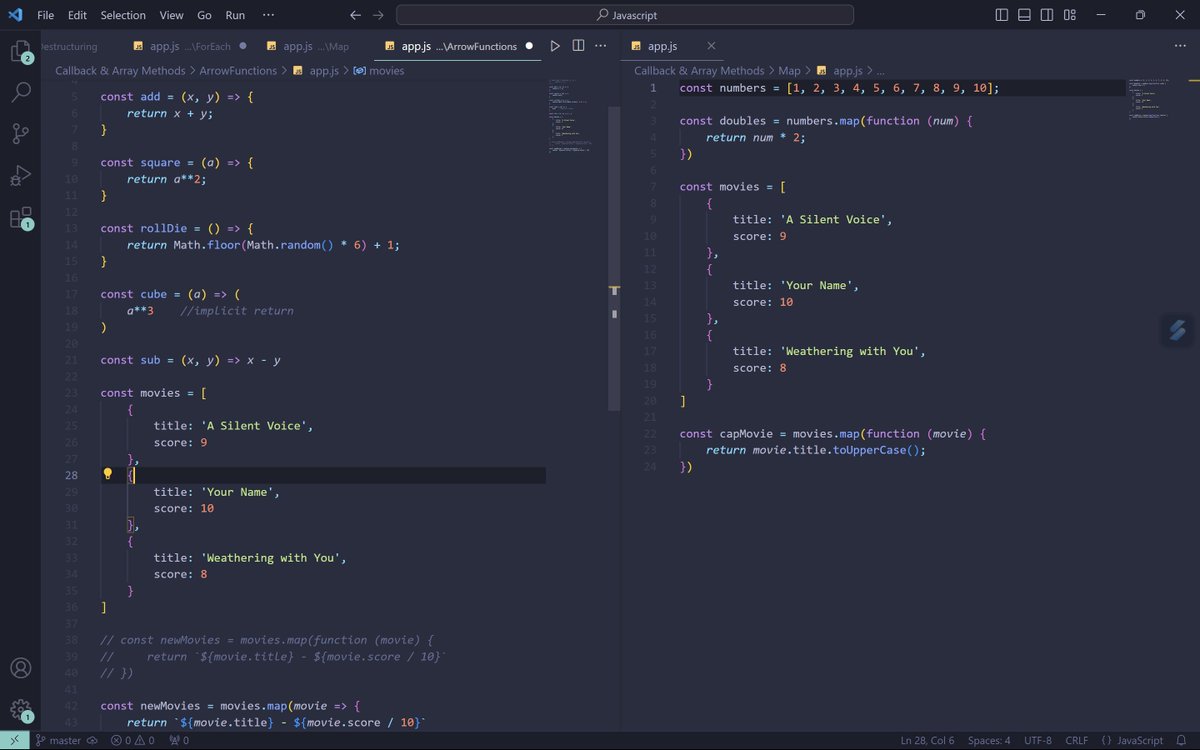The height and width of the screenshot is (750, 1200).
Task: Expand the ArrowFunctions breadcrumb
Action: click(x=238, y=71)
